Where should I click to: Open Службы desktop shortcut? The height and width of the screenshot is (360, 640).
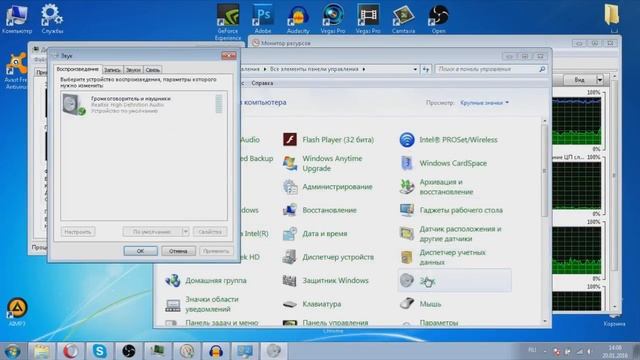(52, 18)
